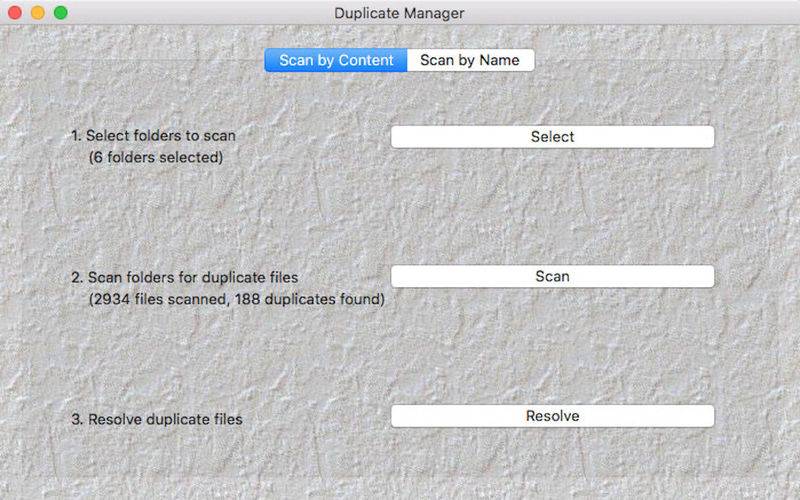The image size is (800, 500).
Task: Click '3. Resolve duplicate files' label
Action: tap(157, 419)
